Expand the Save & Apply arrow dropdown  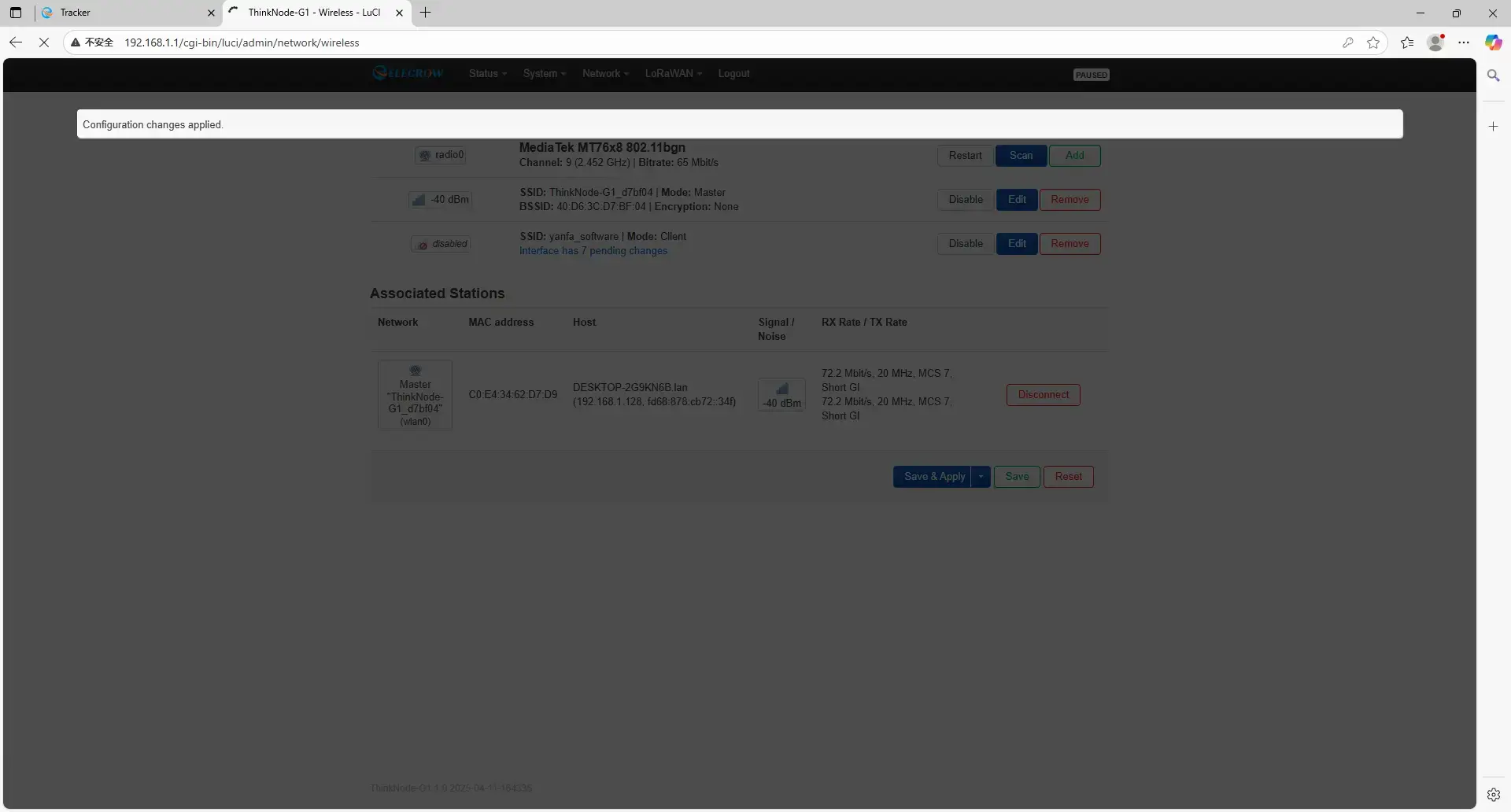[981, 477]
